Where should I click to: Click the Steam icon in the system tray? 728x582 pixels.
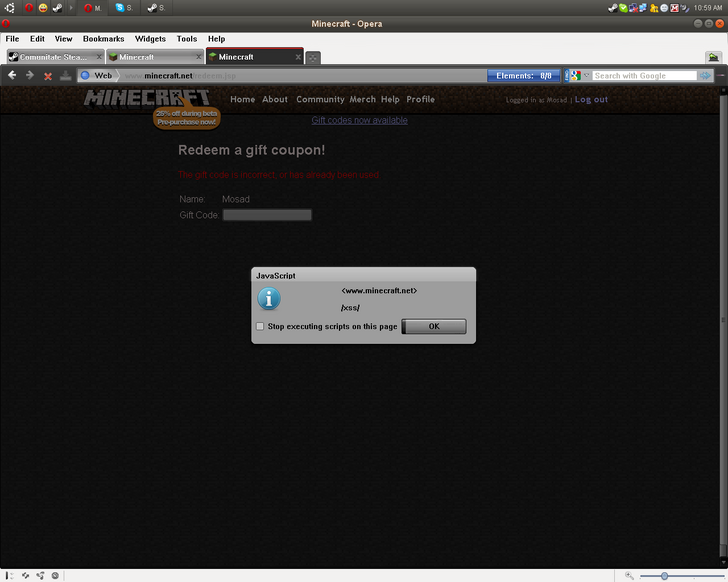coord(612,8)
